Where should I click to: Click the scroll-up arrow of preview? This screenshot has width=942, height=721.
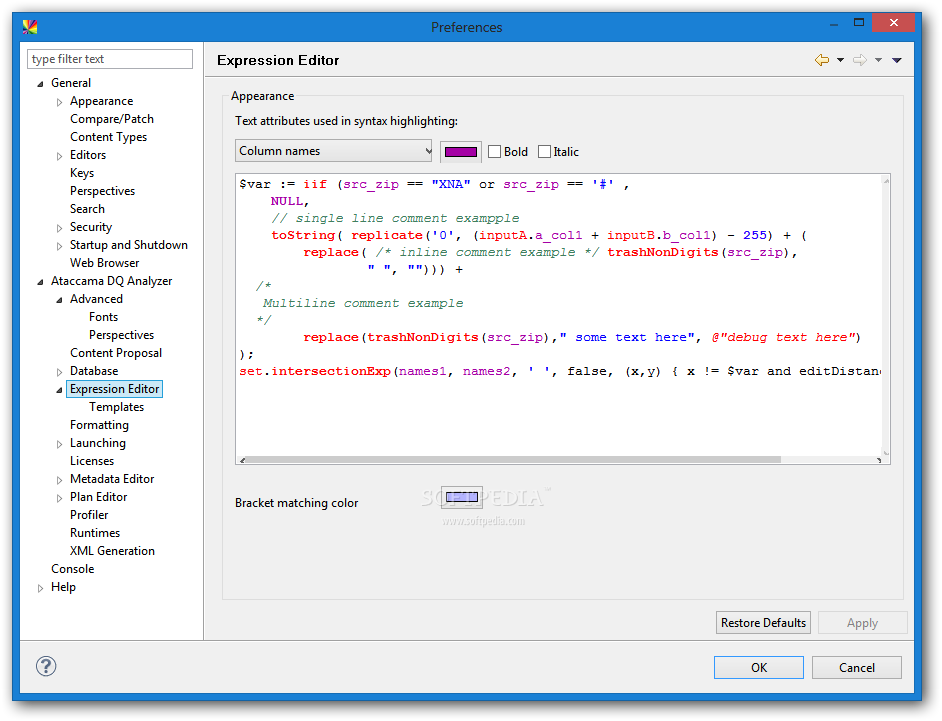886,180
